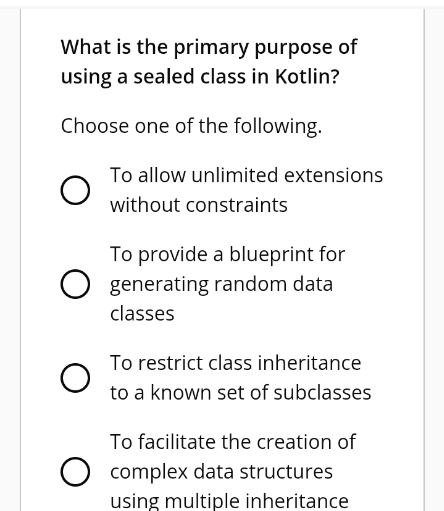Pick radio button for multiple inheritance option
This screenshot has height=511, width=444.
pyautogui.click(x=75, y=472)
